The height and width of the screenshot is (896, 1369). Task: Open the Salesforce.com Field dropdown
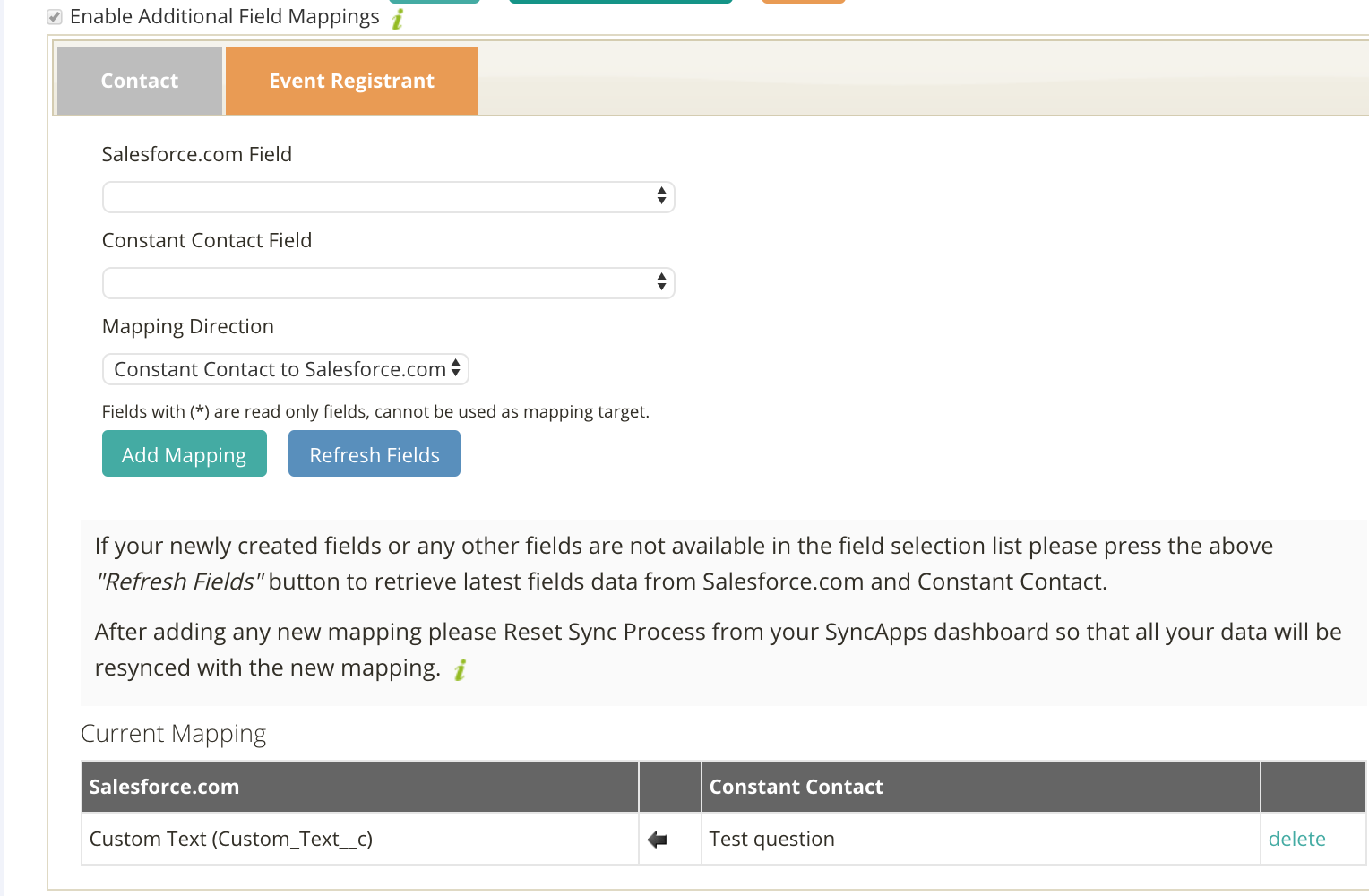[x=388, y=197]
